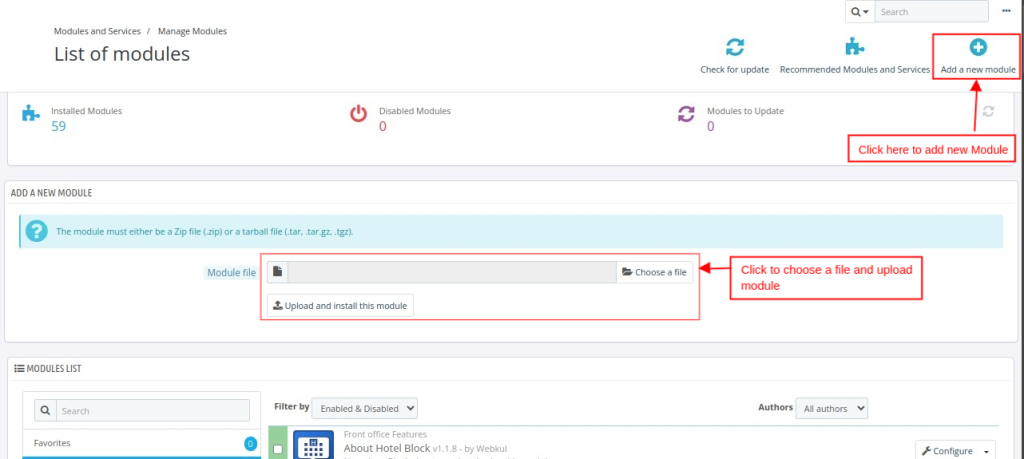Click the three-dots menu icon at top right
This screenshot has height=459, width=1024.
pos(1004,12)
